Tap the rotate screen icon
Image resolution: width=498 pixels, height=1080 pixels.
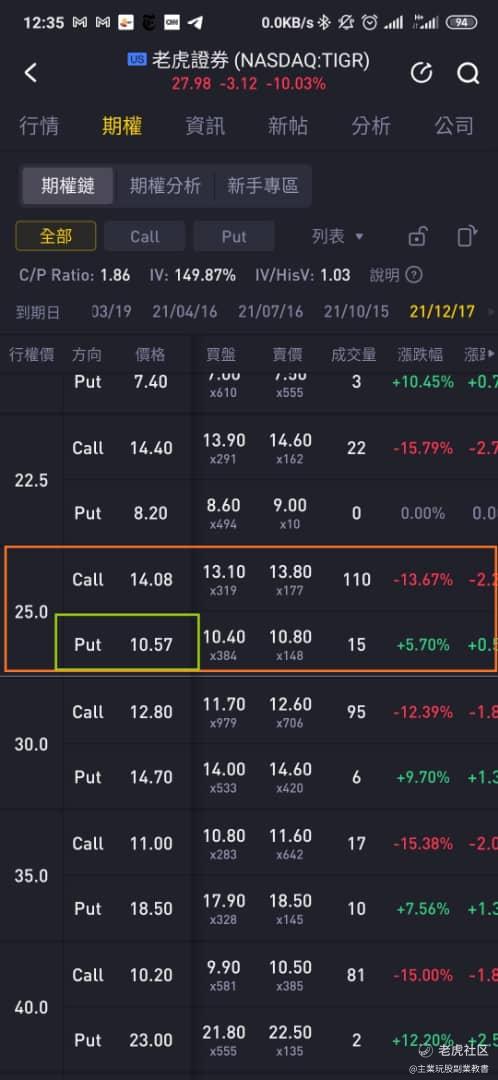pos(467,236)
